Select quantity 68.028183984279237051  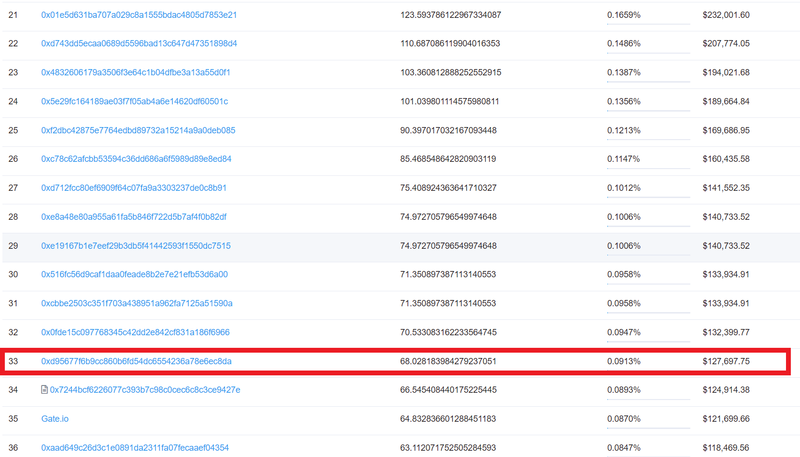pos(448,361)
